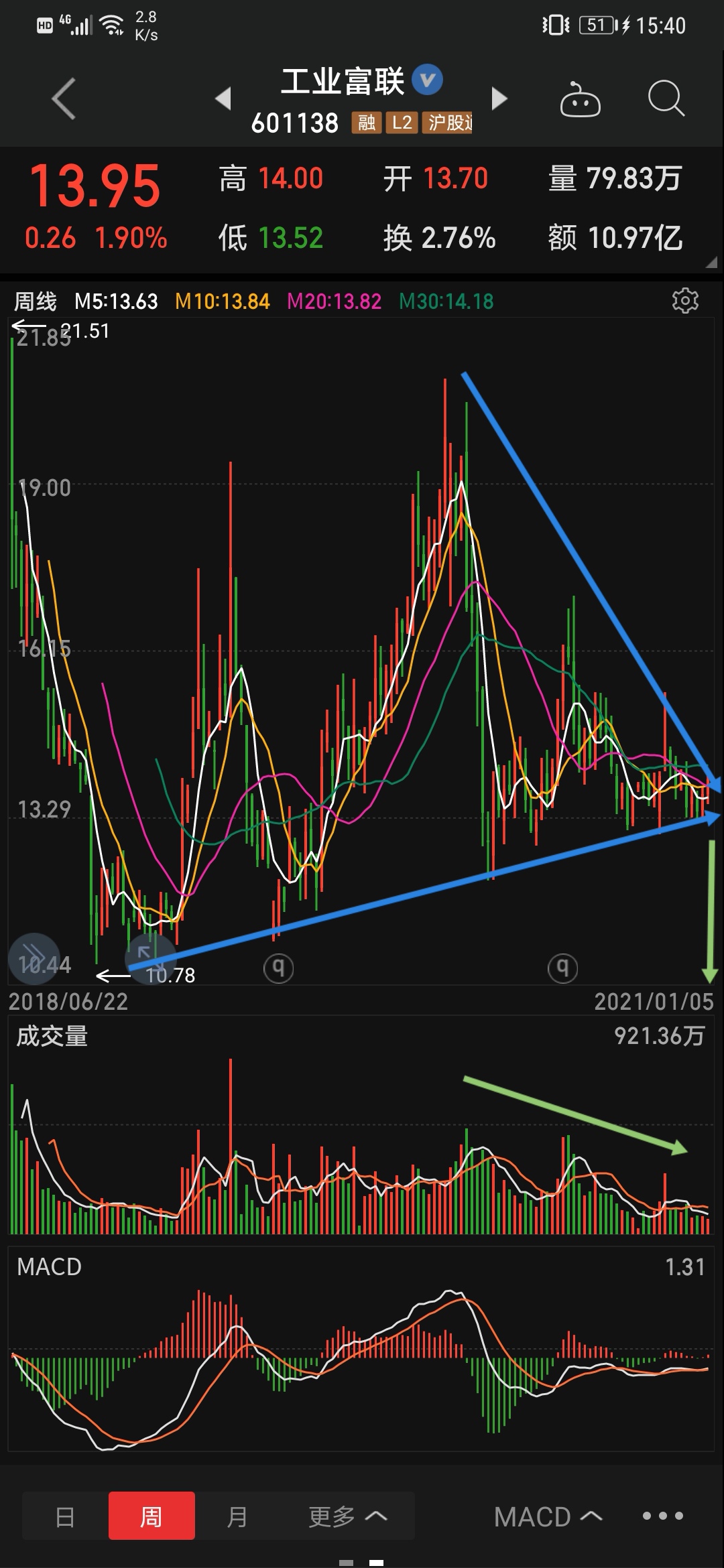Image resolution: width=724 pixels, height=1568 pixels.
Task: Tap the volume value 79.83万
Action: 634,179
